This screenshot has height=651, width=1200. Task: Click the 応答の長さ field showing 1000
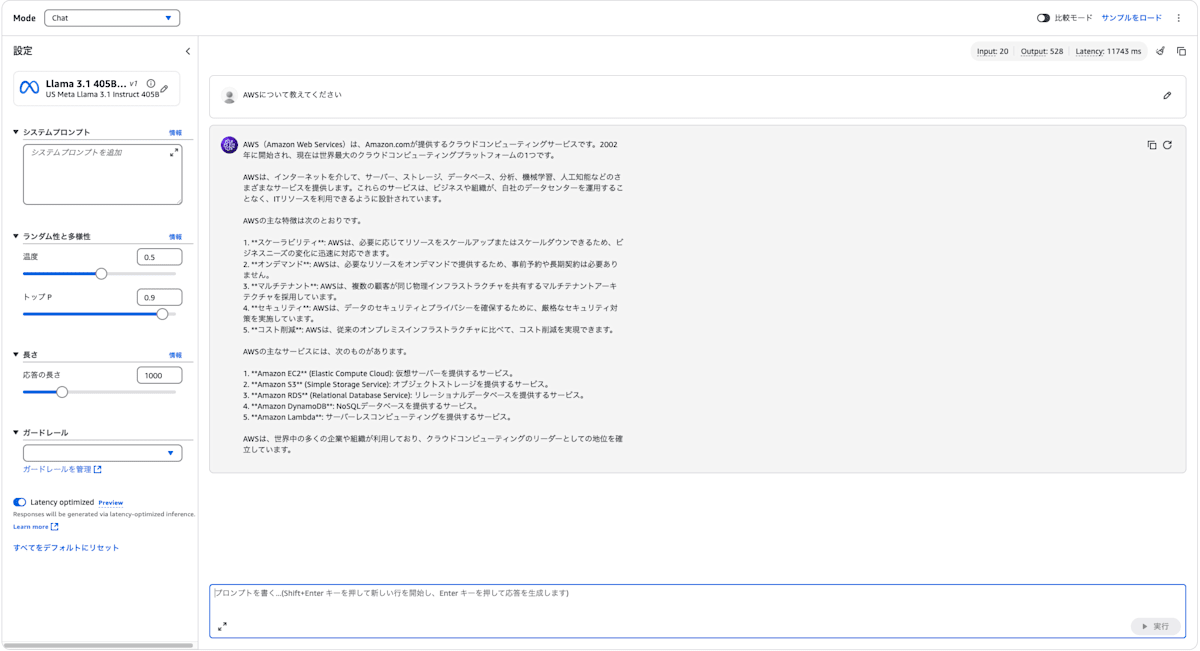pyautogui.click(x=159, y=375)
